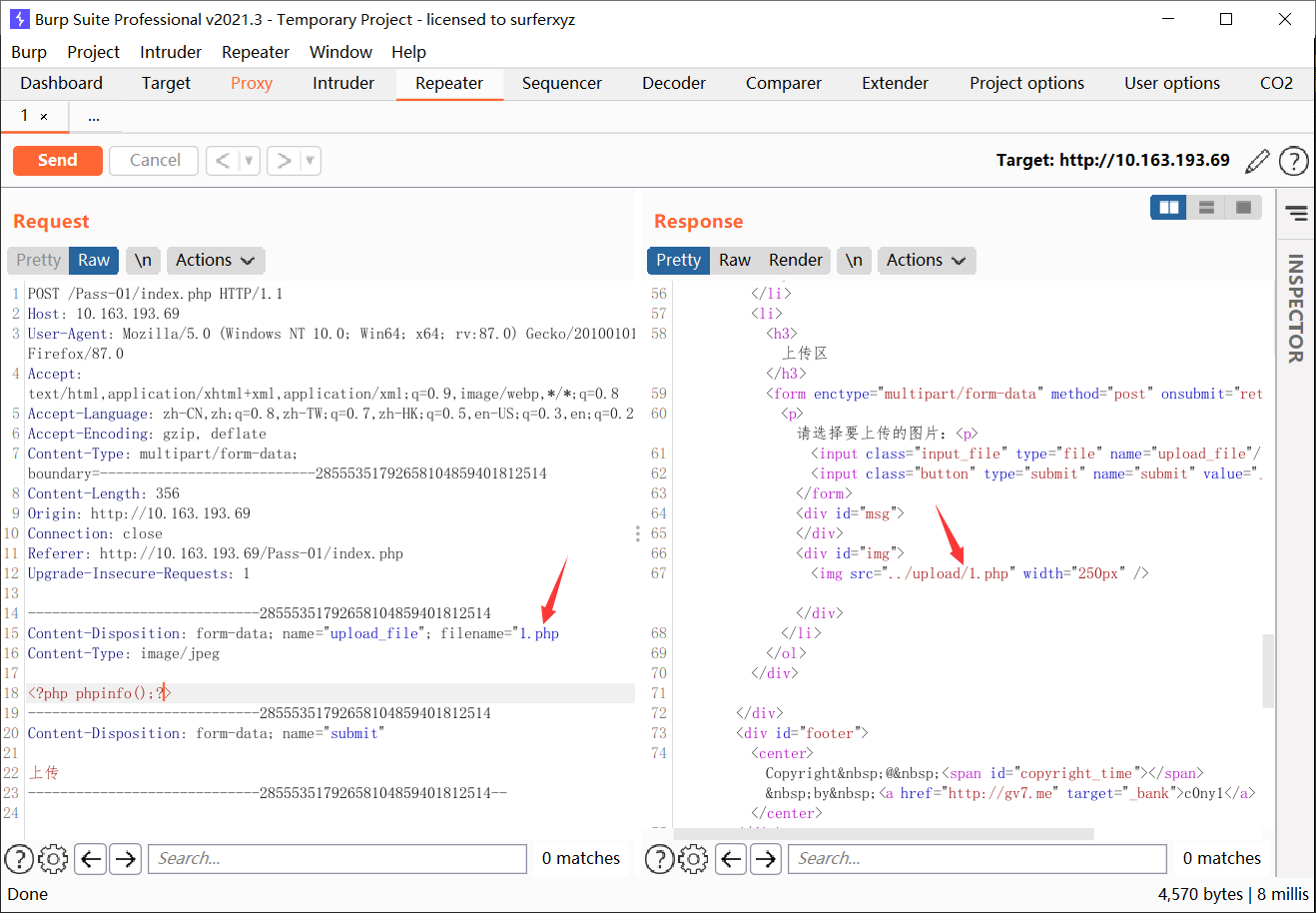
Task: Open Request Actions dropdown
Action: pos(215,260)
